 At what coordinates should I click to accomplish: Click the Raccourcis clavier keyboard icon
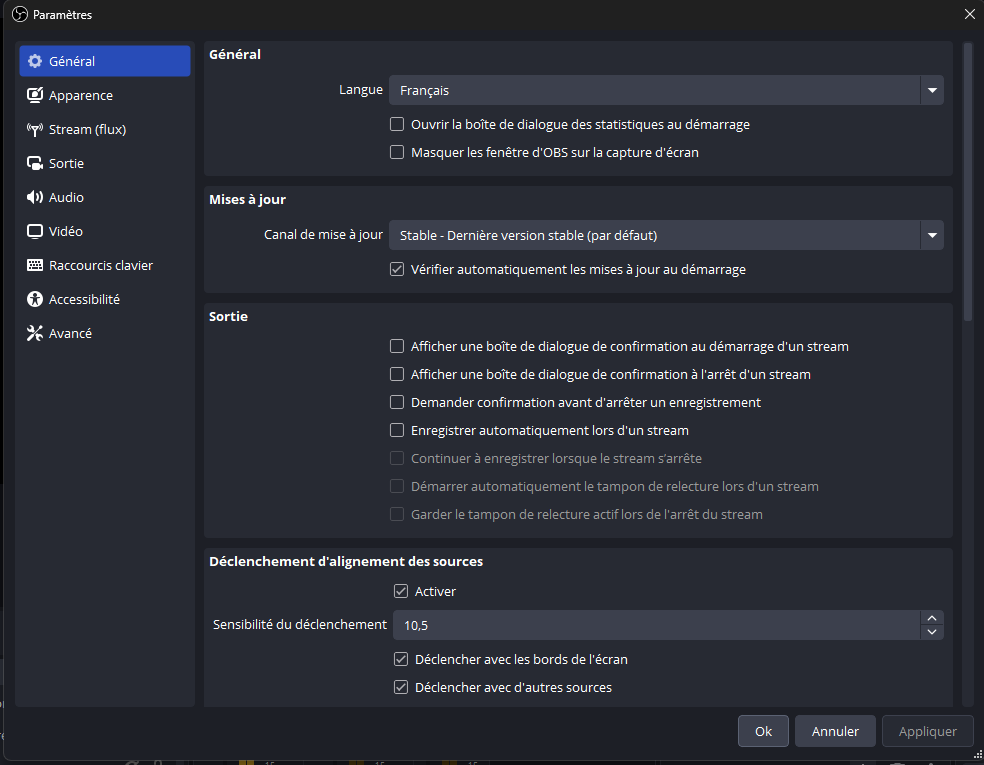35,265
